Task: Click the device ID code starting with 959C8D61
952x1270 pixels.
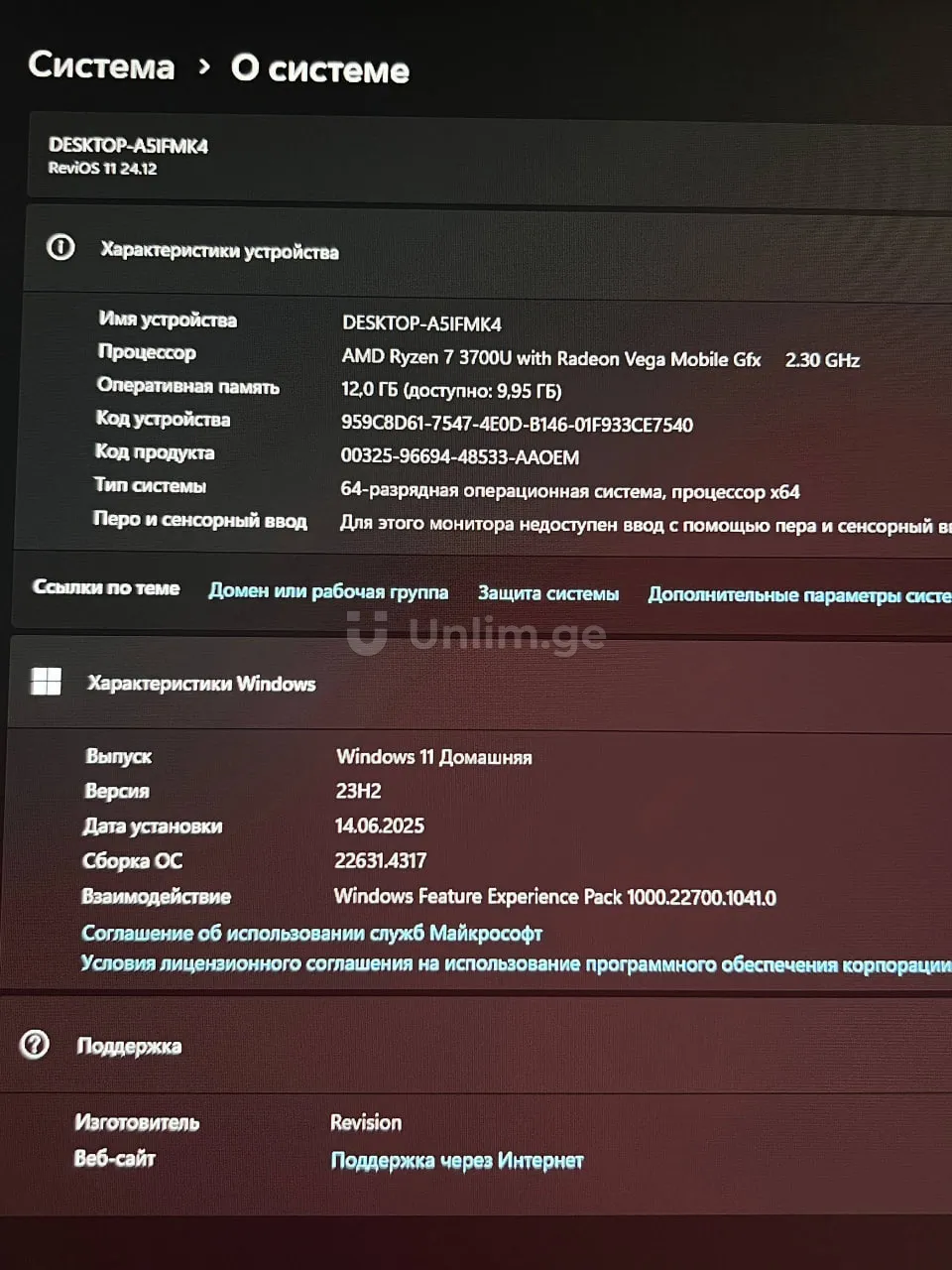Action: coord(517,425)
